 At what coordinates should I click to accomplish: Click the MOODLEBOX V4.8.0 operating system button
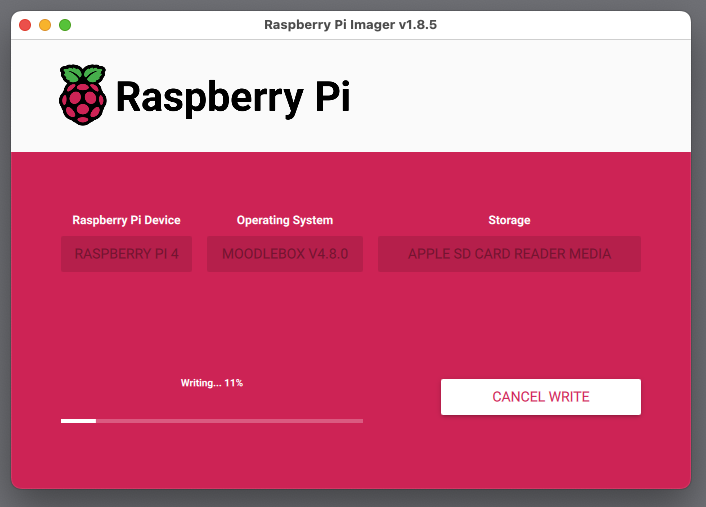[285, 254]
